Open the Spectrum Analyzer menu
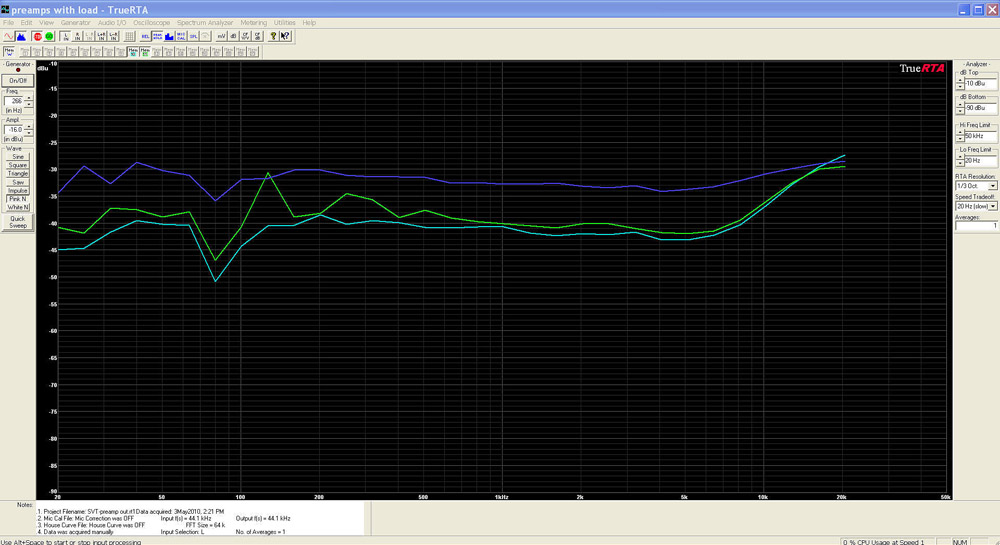This screenshot has width=1000, height=545. [205, 23]
